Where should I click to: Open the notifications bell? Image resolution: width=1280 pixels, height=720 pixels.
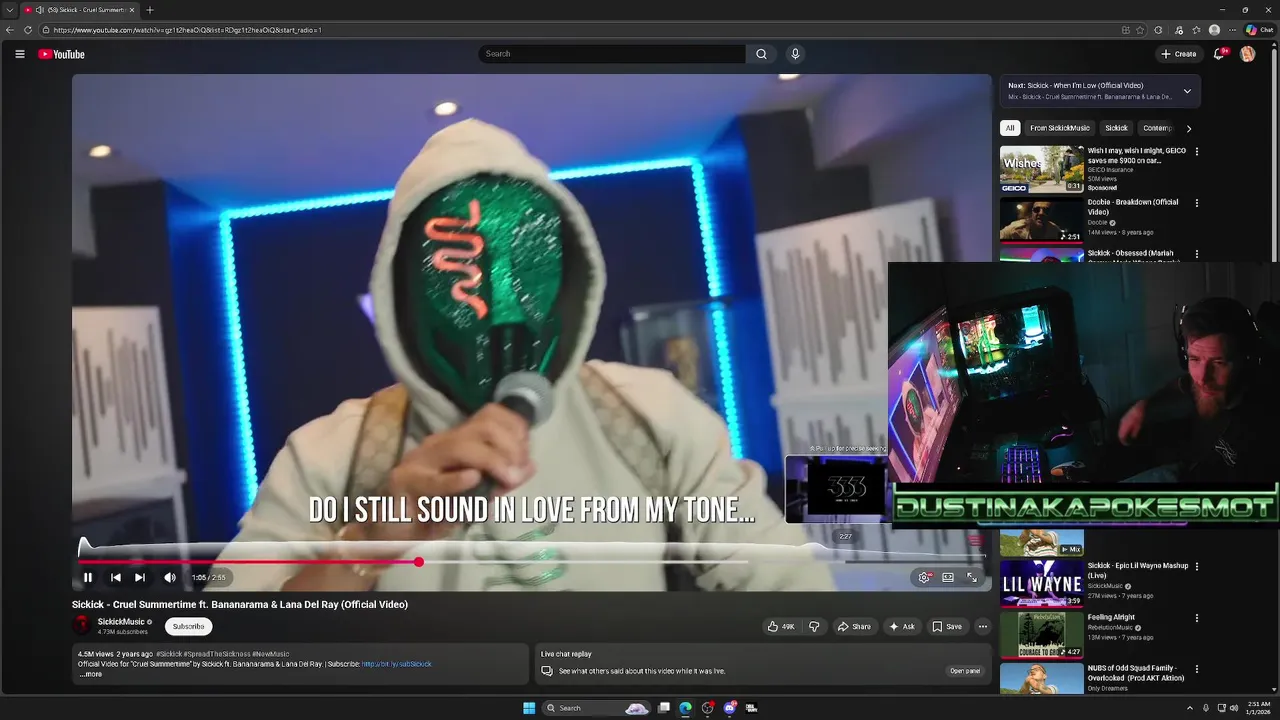1218,54
